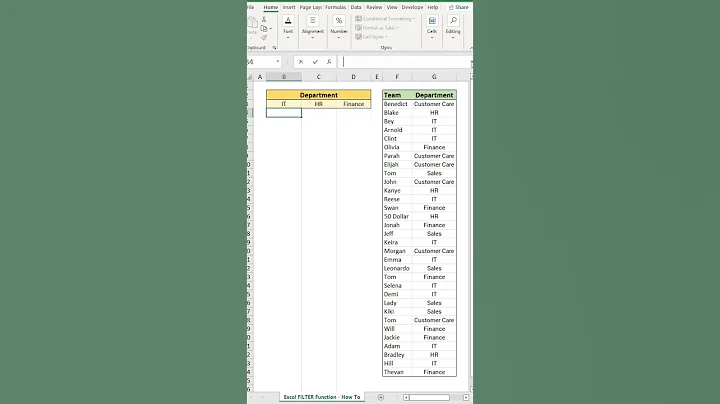
Task: Select the cell containing Benedict
Action: (397, 104)
